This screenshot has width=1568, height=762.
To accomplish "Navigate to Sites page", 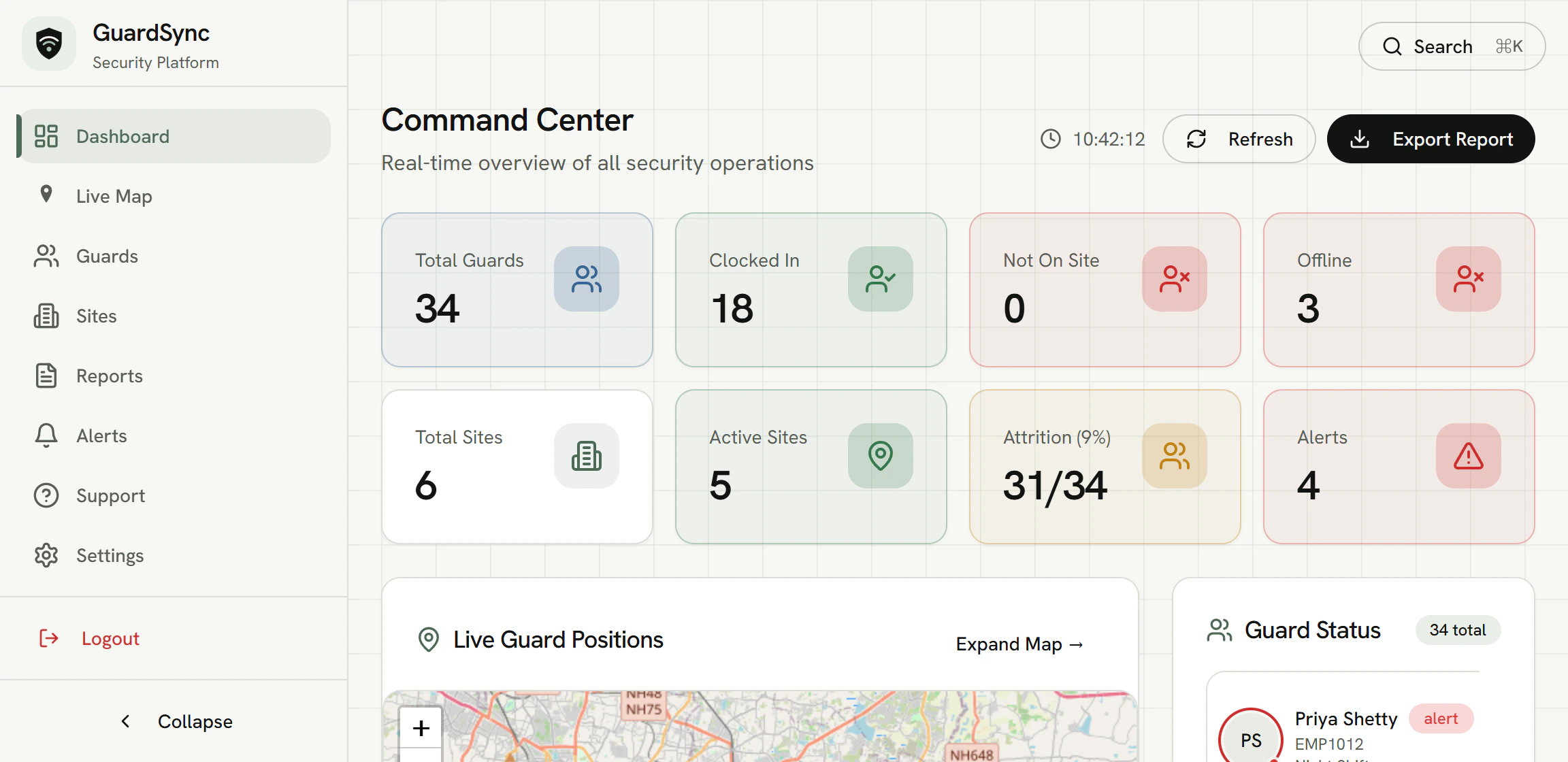I will pyautogui.click(x=174, y=316).
